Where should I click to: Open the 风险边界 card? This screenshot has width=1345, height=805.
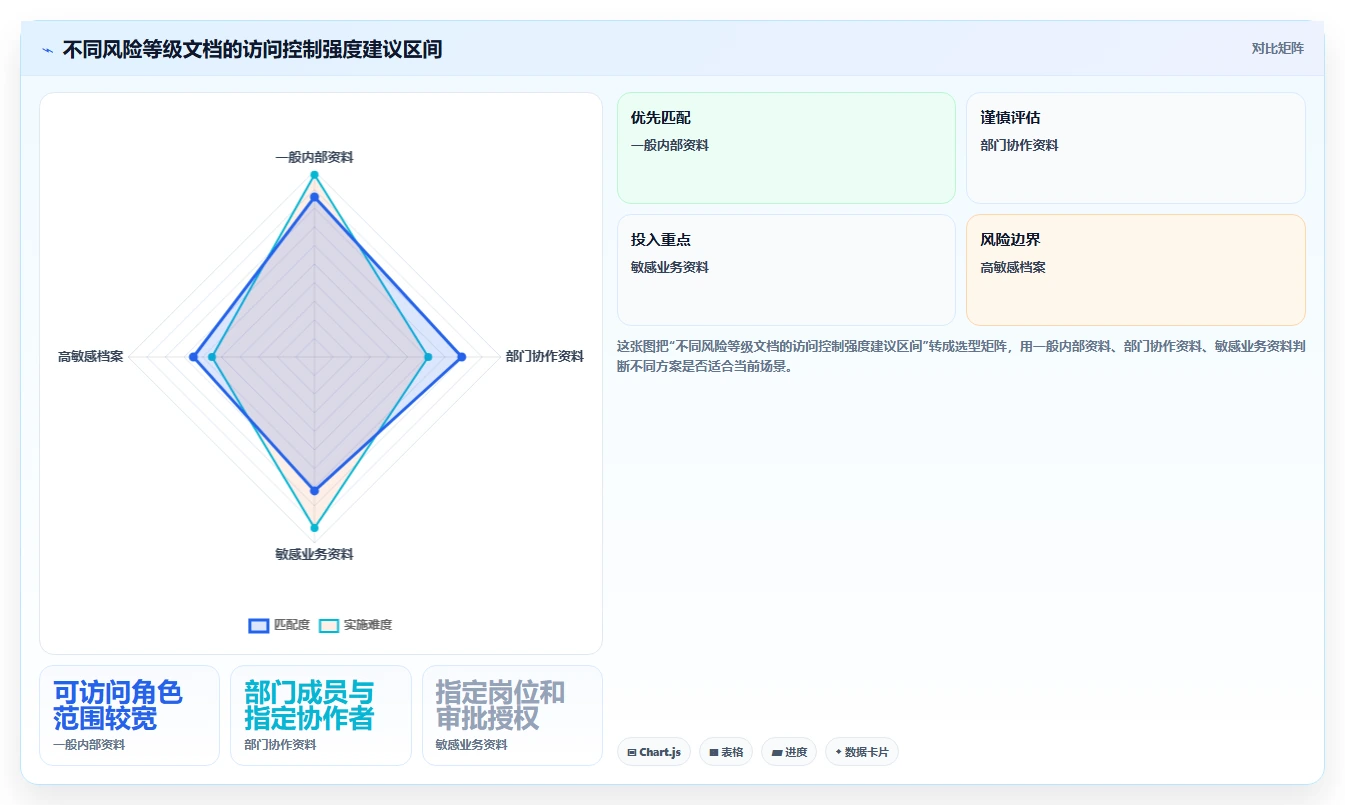[x=1136, y=270]
